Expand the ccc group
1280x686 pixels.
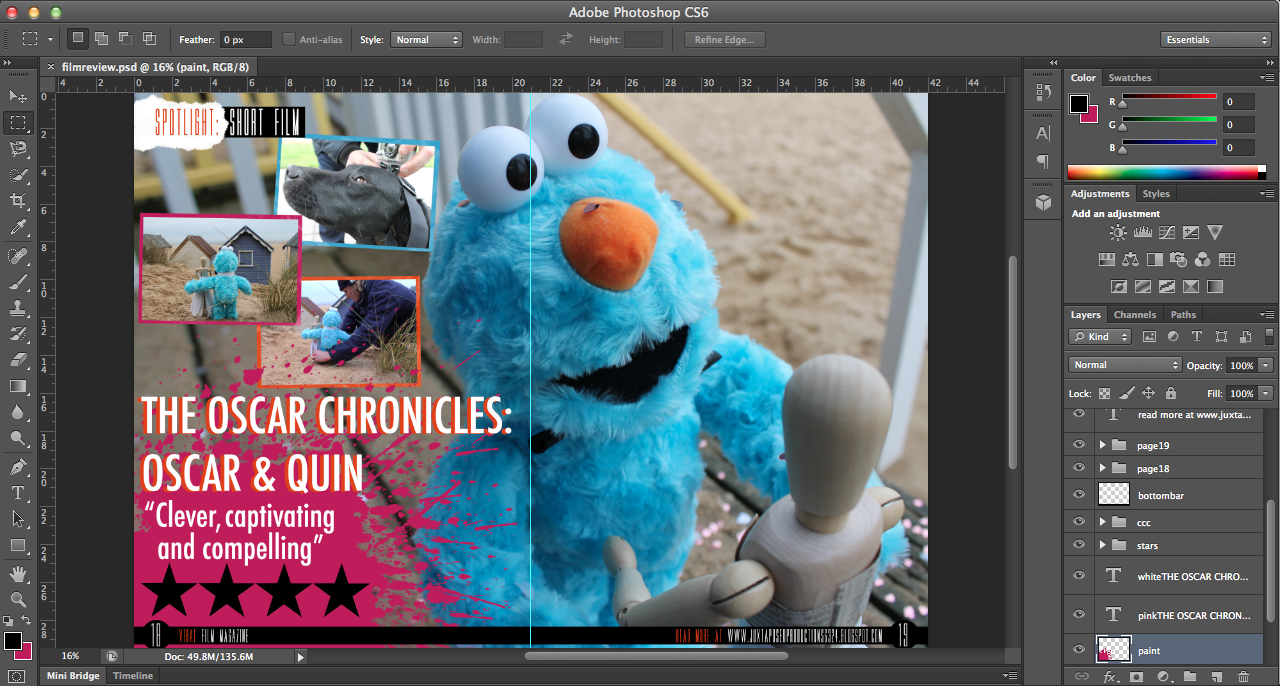(x=1103, y=522)
